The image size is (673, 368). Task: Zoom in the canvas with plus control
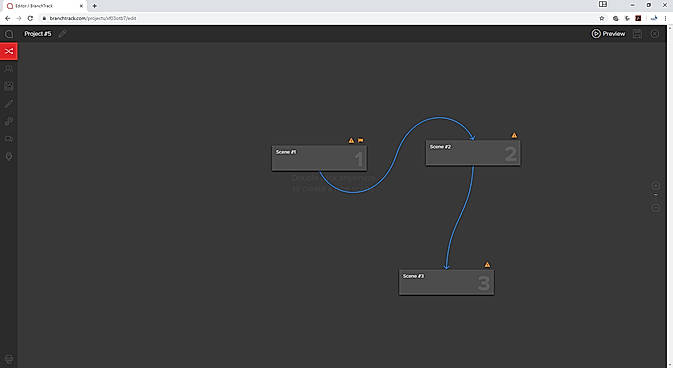[x=655, y=186]
